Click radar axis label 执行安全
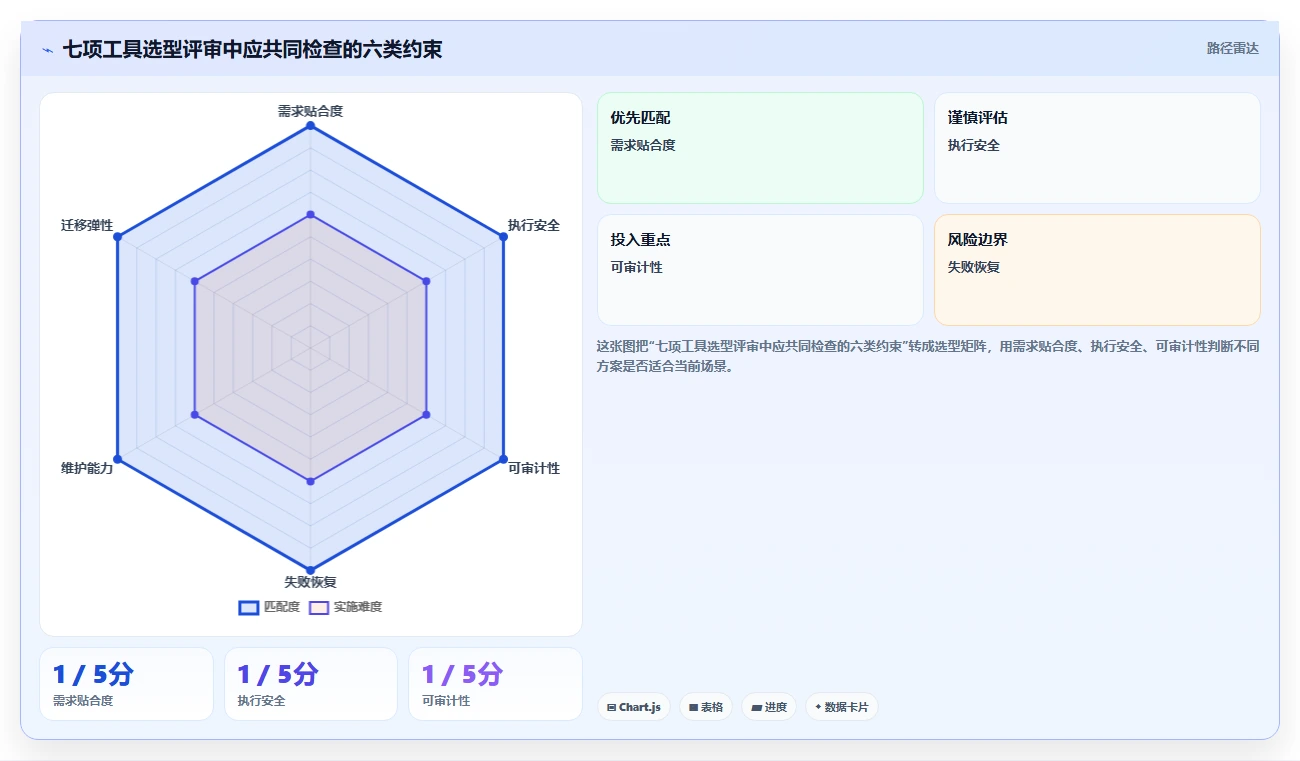The image size is (1300, 761). tap(534, 225)
